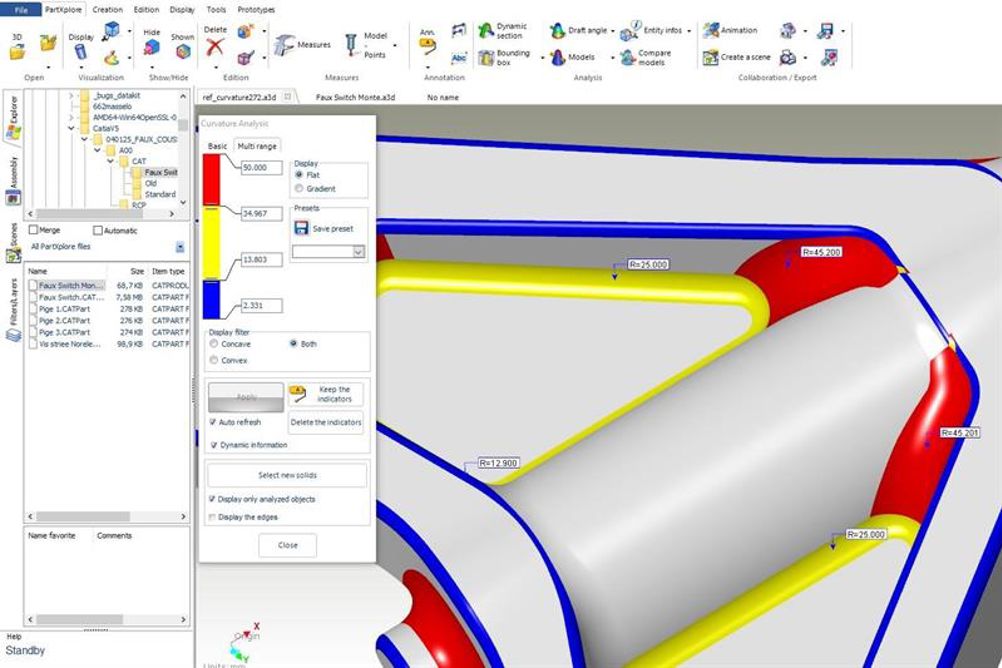The width and height of the screenshot is (1002, 668).
Task: Expand the Model Points dropdown arrow
Action: pyautogui.click(x=395, y=45)
